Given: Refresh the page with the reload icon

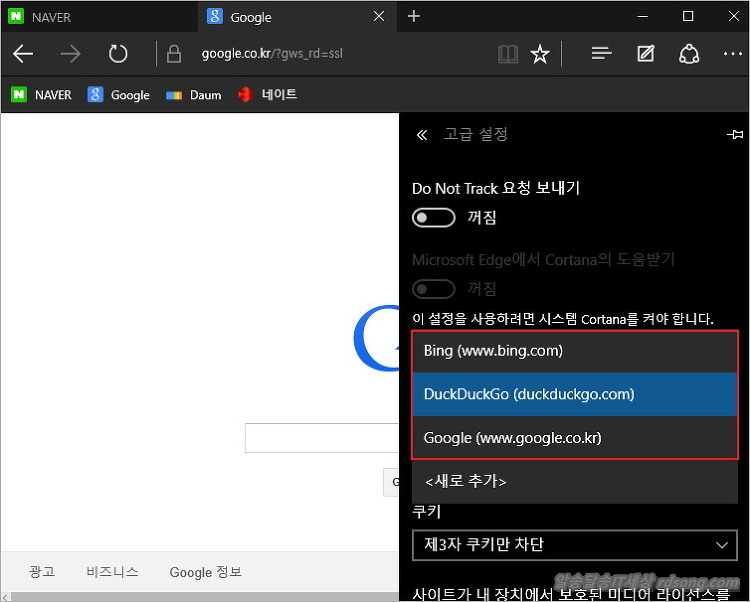Looking at the screenshot, I should tap(117, 54).
